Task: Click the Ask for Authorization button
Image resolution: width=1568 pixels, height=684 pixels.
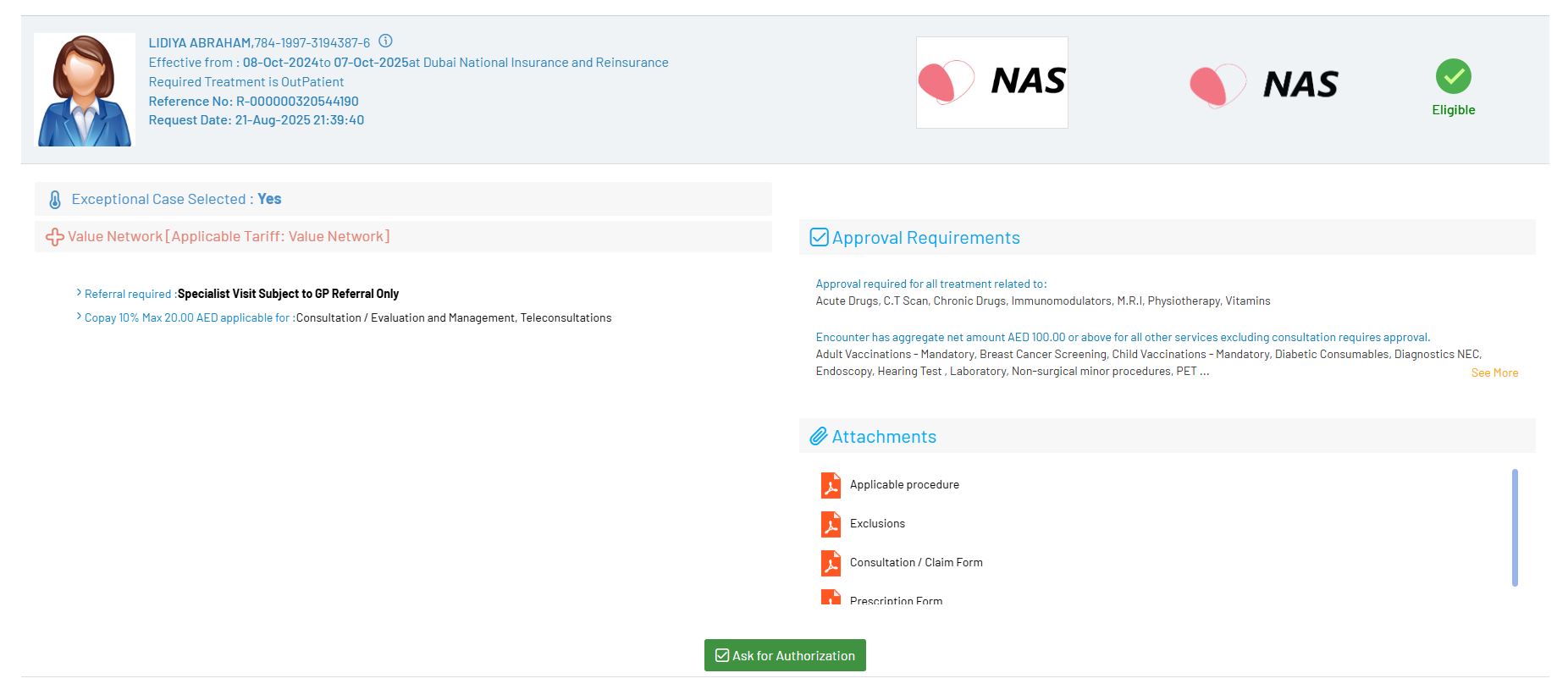Action: (x=785, y=655)
